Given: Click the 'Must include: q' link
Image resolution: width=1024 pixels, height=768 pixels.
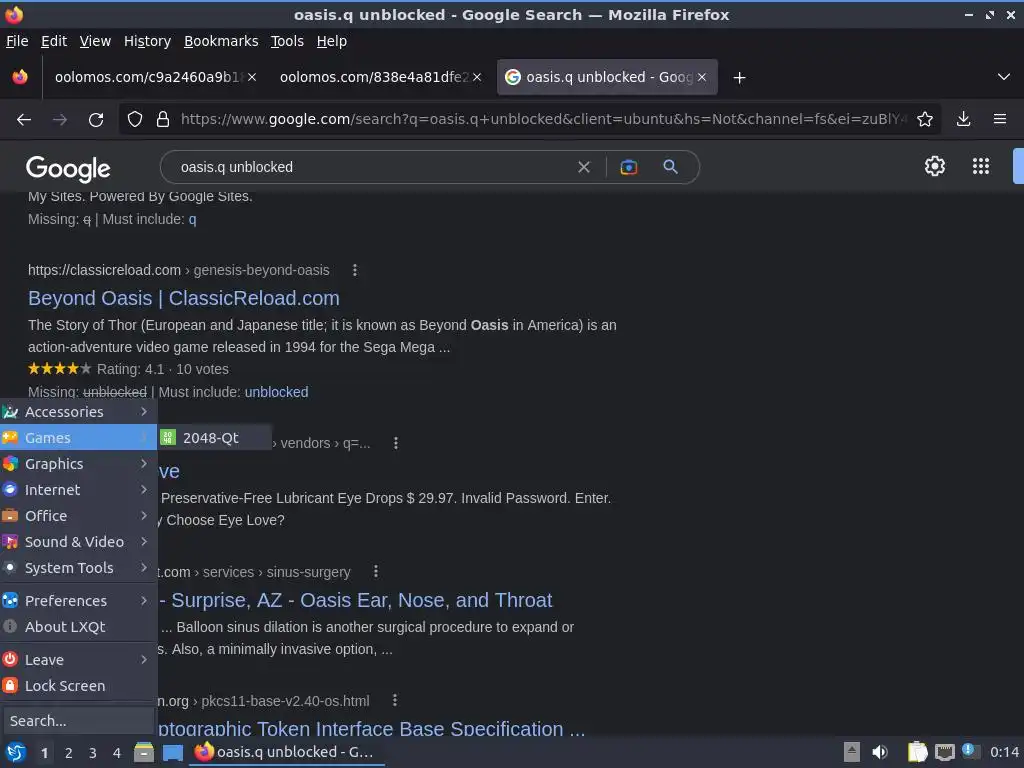Looking at the screenshot, I should pyautogui.click(x=193, y=219).
